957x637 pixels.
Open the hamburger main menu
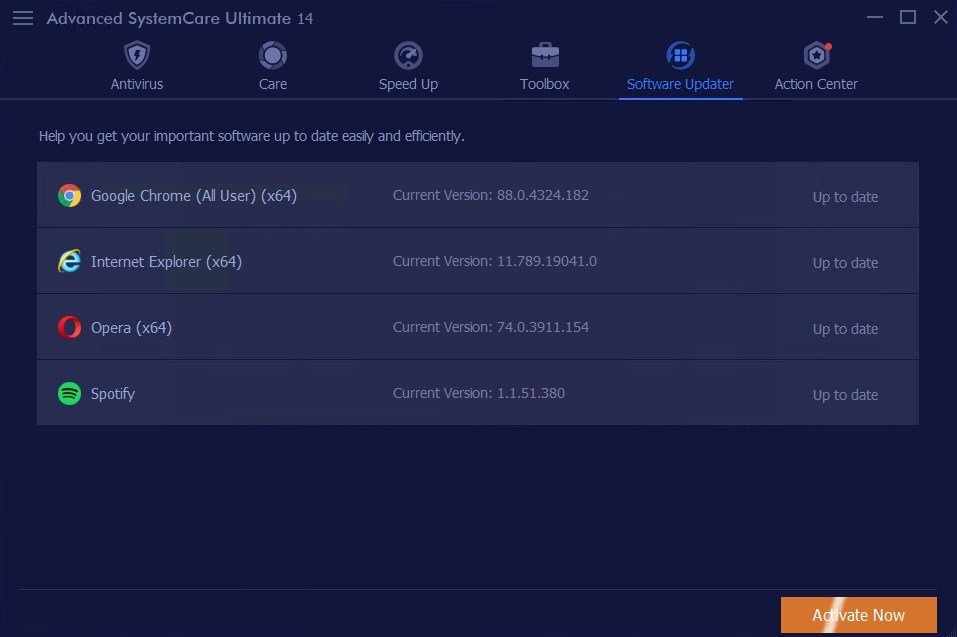23,18
